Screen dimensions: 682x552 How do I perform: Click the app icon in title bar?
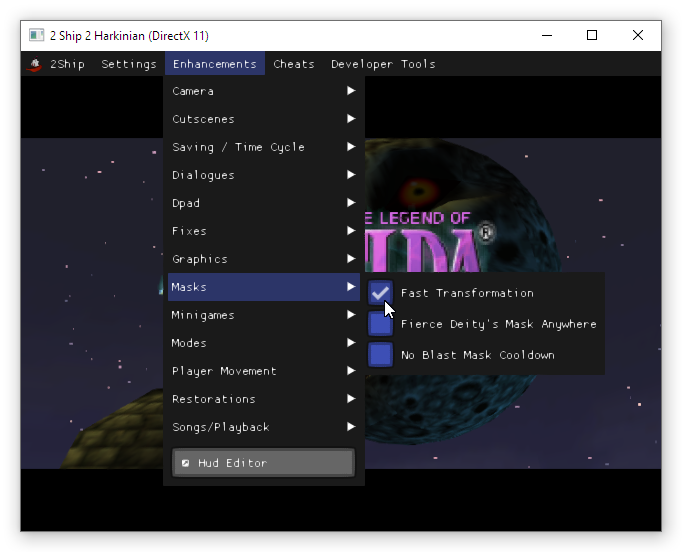click(37, 35)
